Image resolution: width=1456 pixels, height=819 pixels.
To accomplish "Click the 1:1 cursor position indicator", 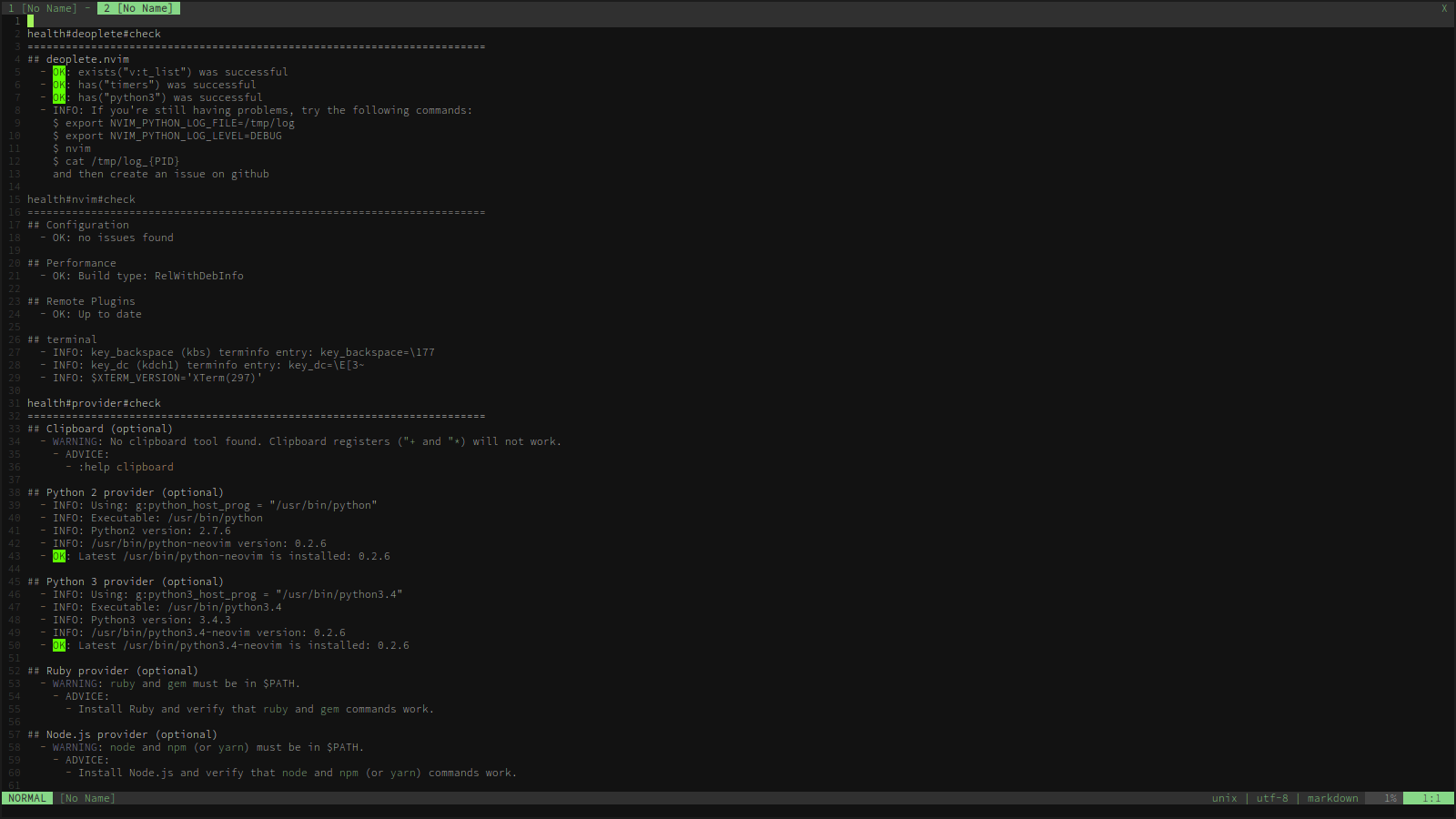I will 1431,798.
